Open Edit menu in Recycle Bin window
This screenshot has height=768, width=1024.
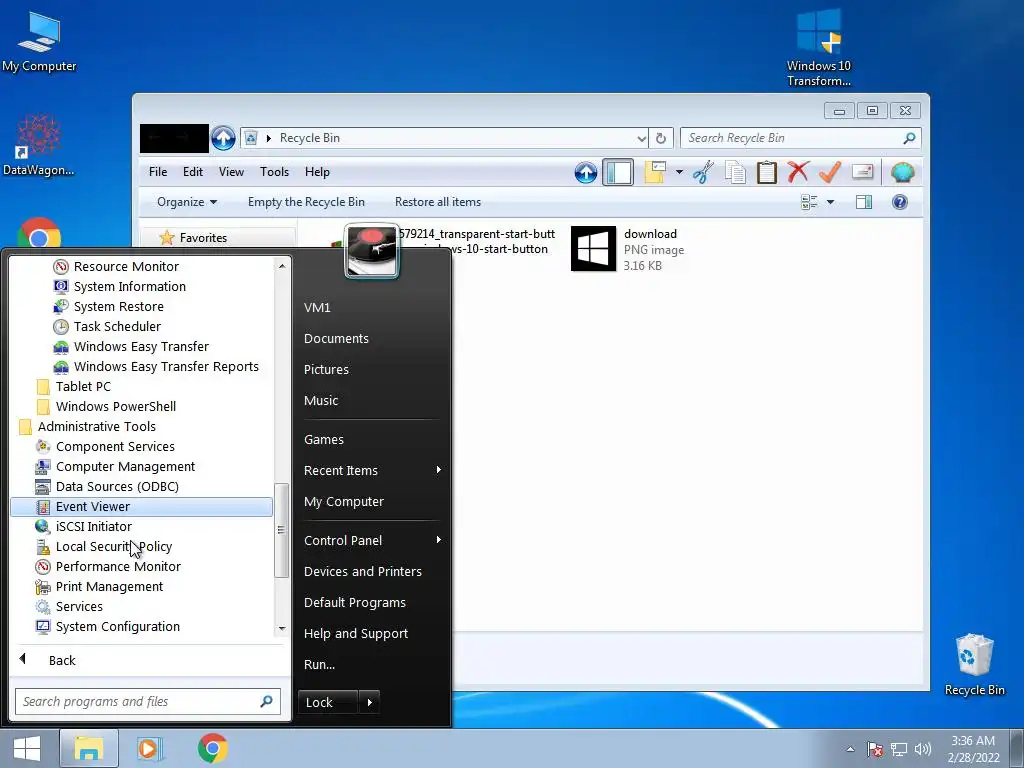(193, 172)
